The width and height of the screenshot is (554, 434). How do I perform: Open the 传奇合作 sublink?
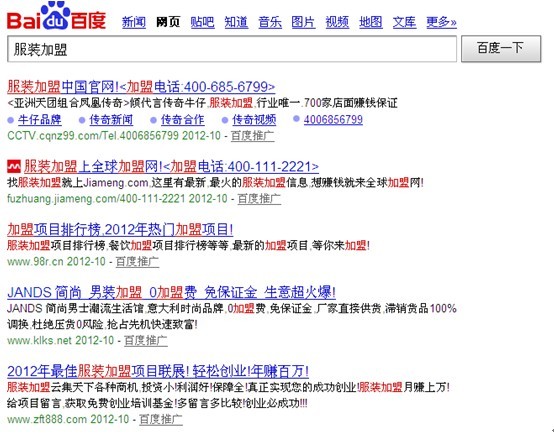183,120
